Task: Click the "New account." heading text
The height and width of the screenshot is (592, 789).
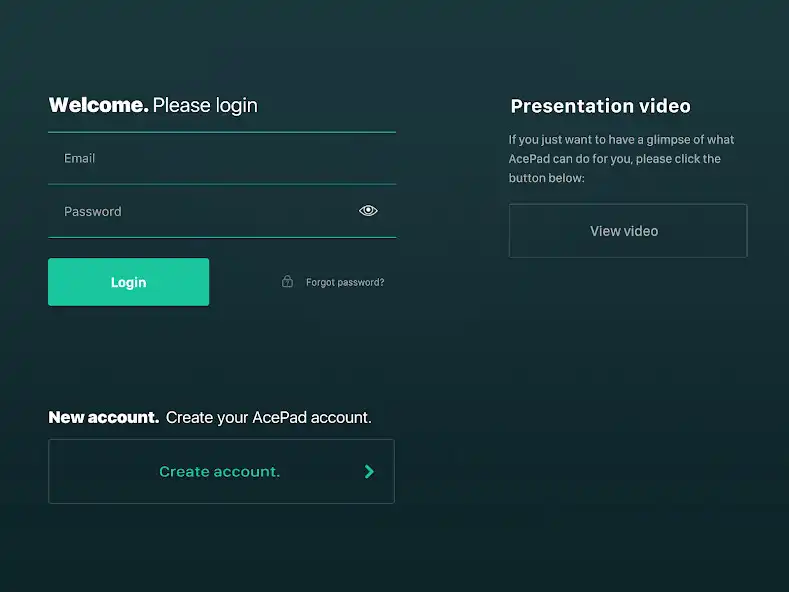Action: click(x=104, y=417)
